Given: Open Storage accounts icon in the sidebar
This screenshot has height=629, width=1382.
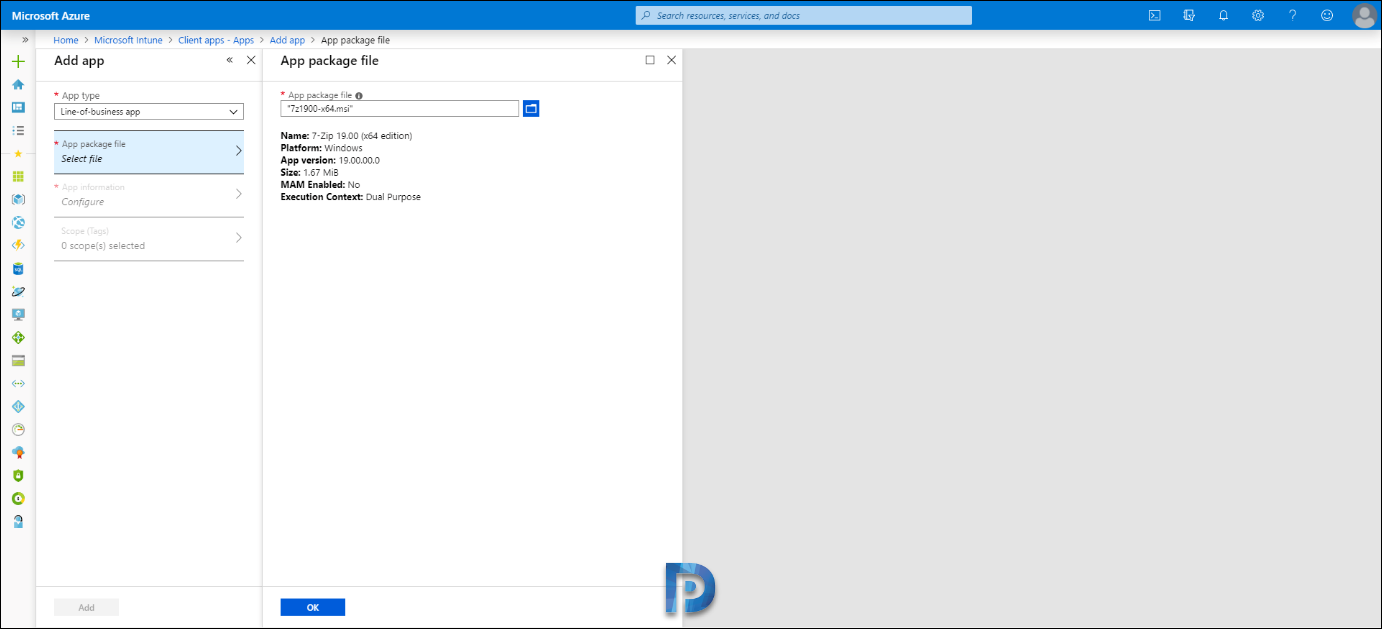Looking at the screenshot, I should tap(18, 360).
